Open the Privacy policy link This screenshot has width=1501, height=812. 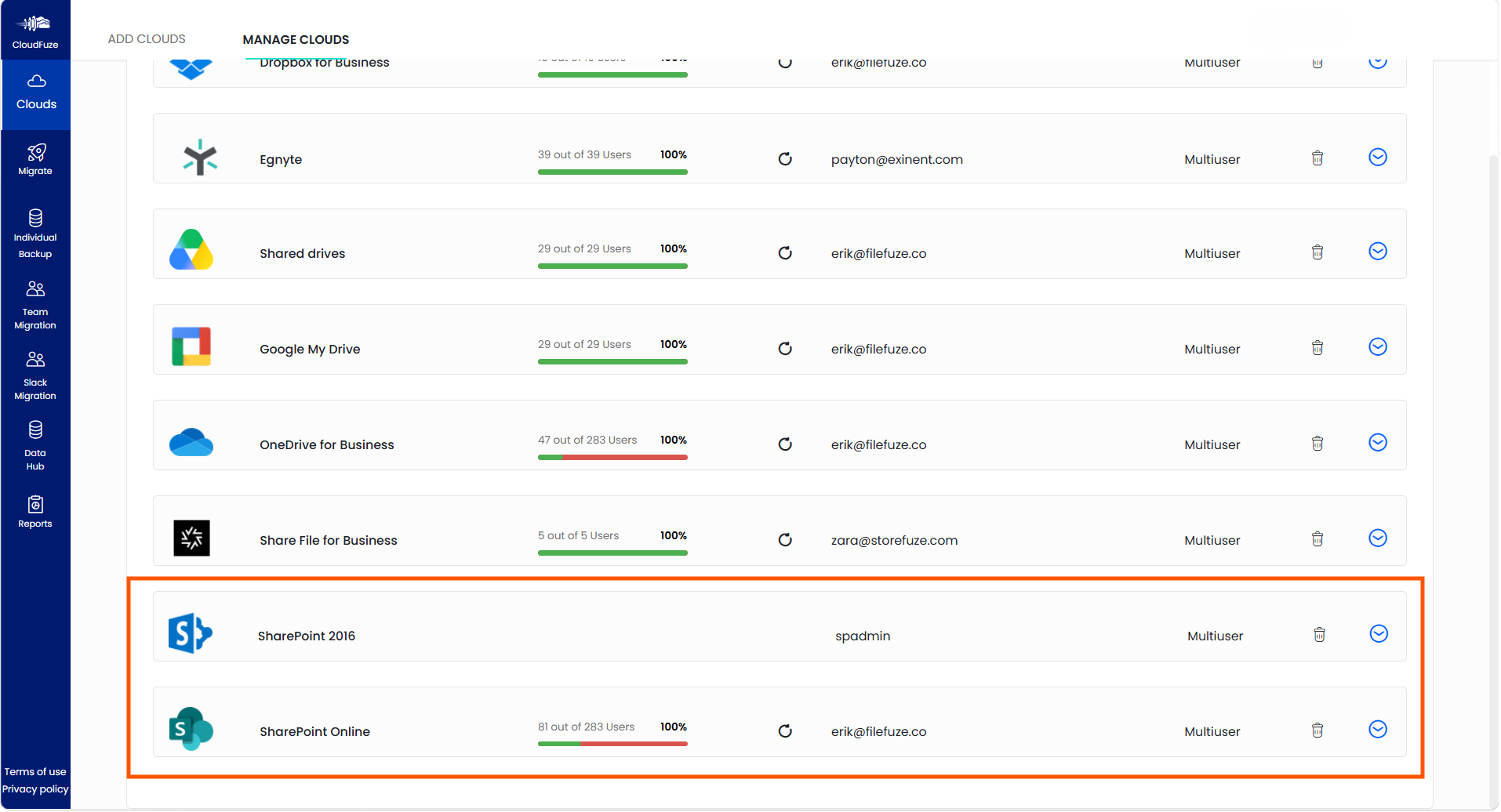35,789
